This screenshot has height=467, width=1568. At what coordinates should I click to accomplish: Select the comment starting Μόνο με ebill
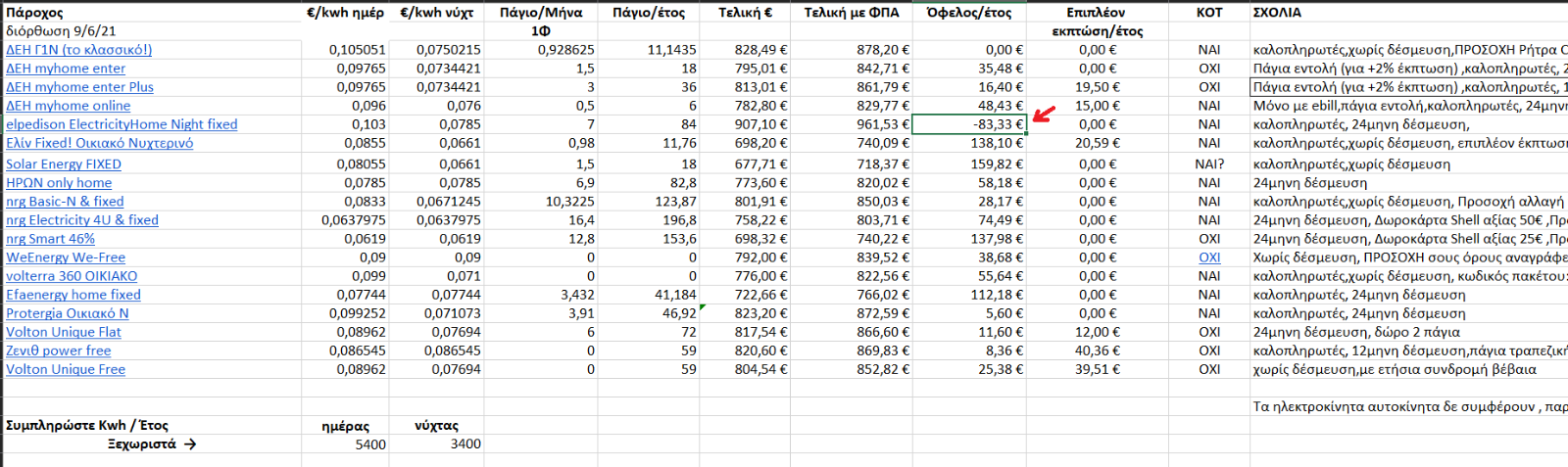click(x=1409, y=106)
